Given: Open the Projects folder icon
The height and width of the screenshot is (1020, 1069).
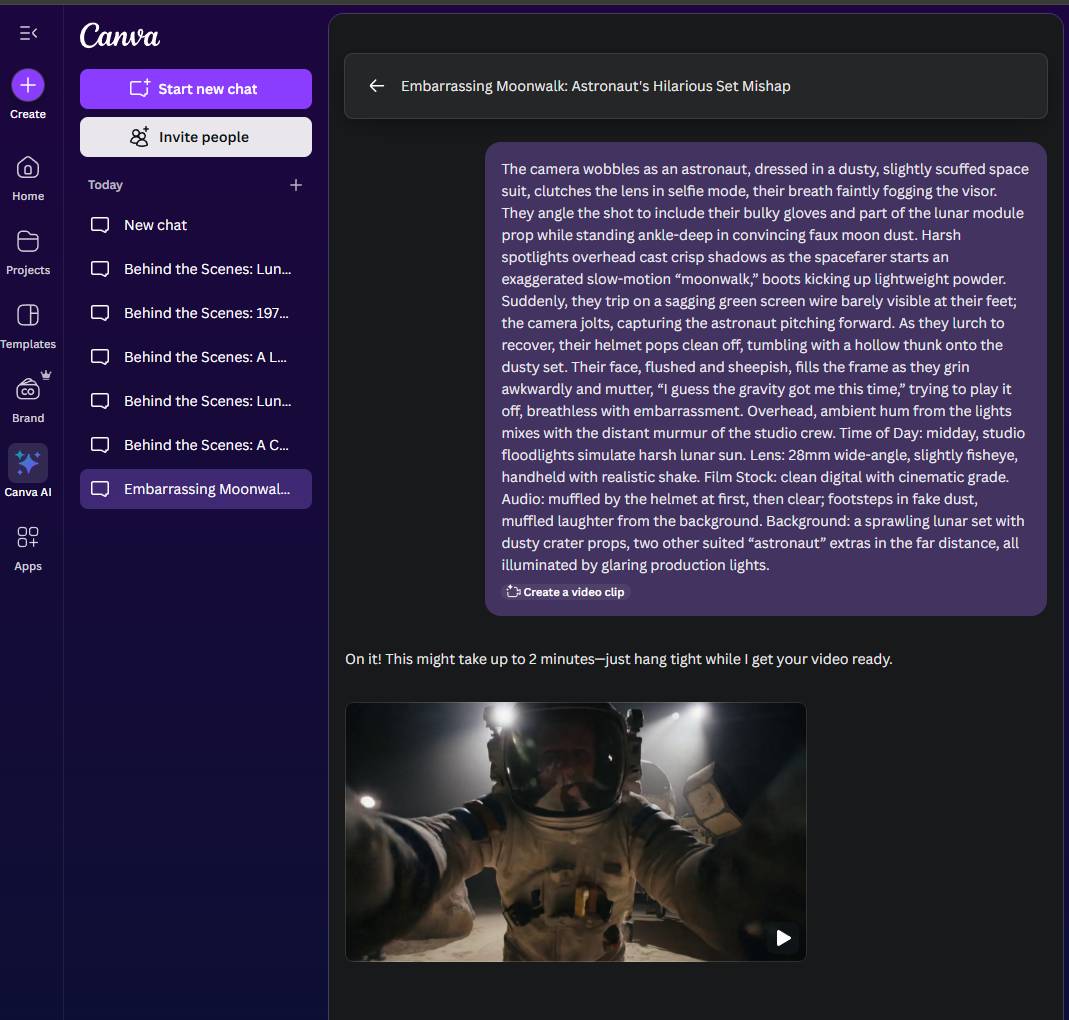Looking at the screenshot, I should point(28,241).
